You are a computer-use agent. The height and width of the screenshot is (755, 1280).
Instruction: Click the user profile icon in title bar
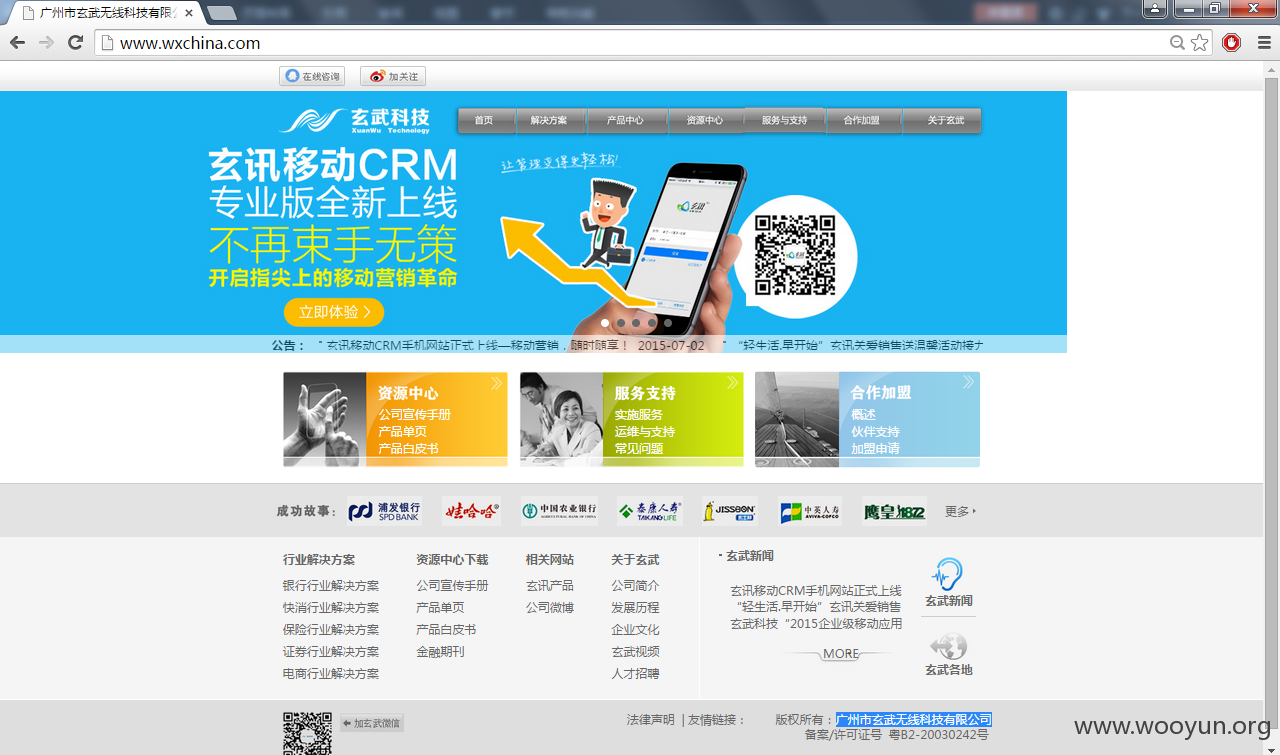pyautogui.click(x=1155, y=9)
